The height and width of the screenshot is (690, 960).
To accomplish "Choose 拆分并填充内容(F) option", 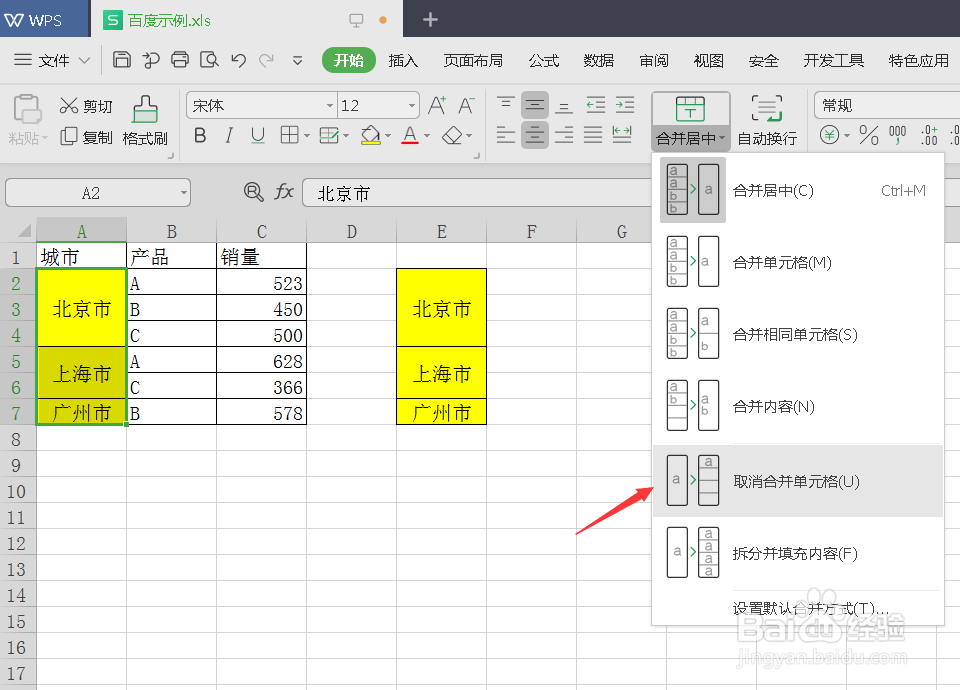I will pyautogui.click(x=798, y=553).
